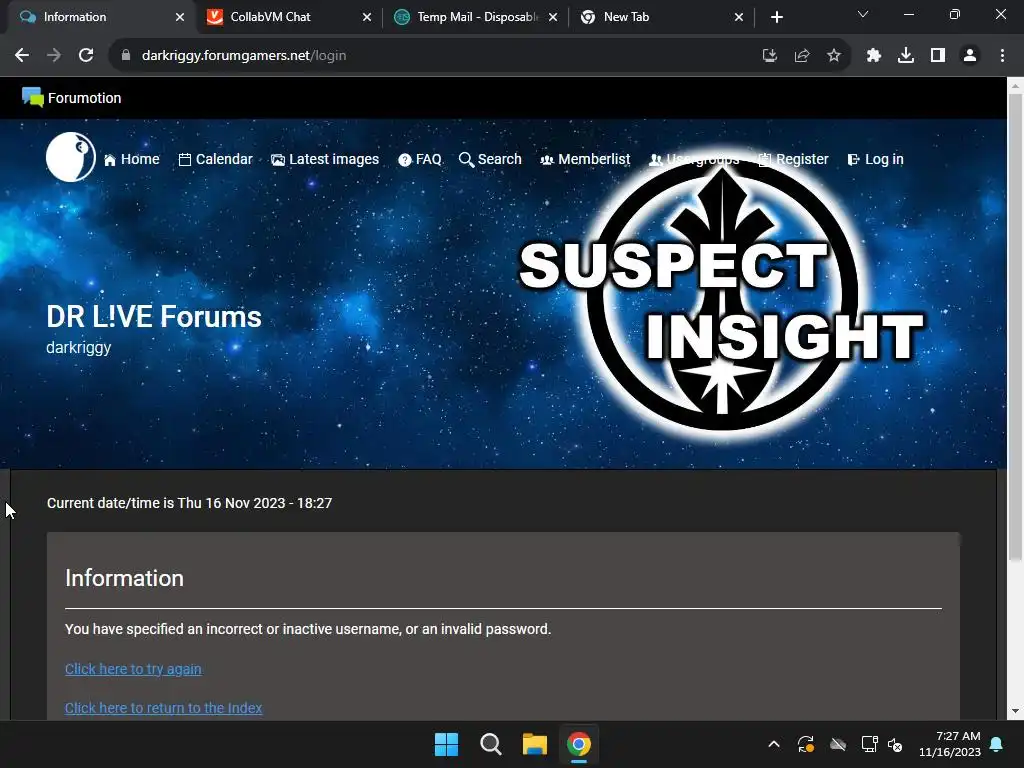Viewport: 1024px width, 768px height.
Task: Open the taskbar clock and date
Action: [x=950, y=744]
